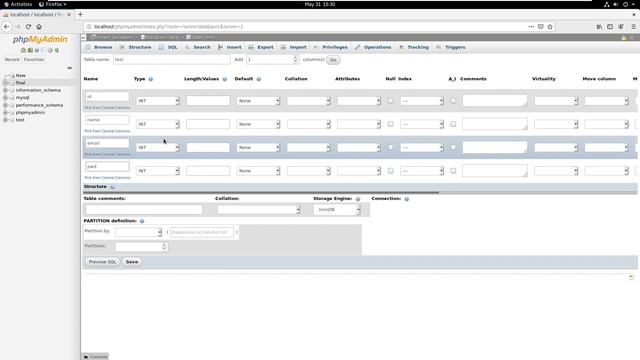
Task: Tick the Null checkbox for the email row
Action: pyautogui.click(x=391, y=147)
